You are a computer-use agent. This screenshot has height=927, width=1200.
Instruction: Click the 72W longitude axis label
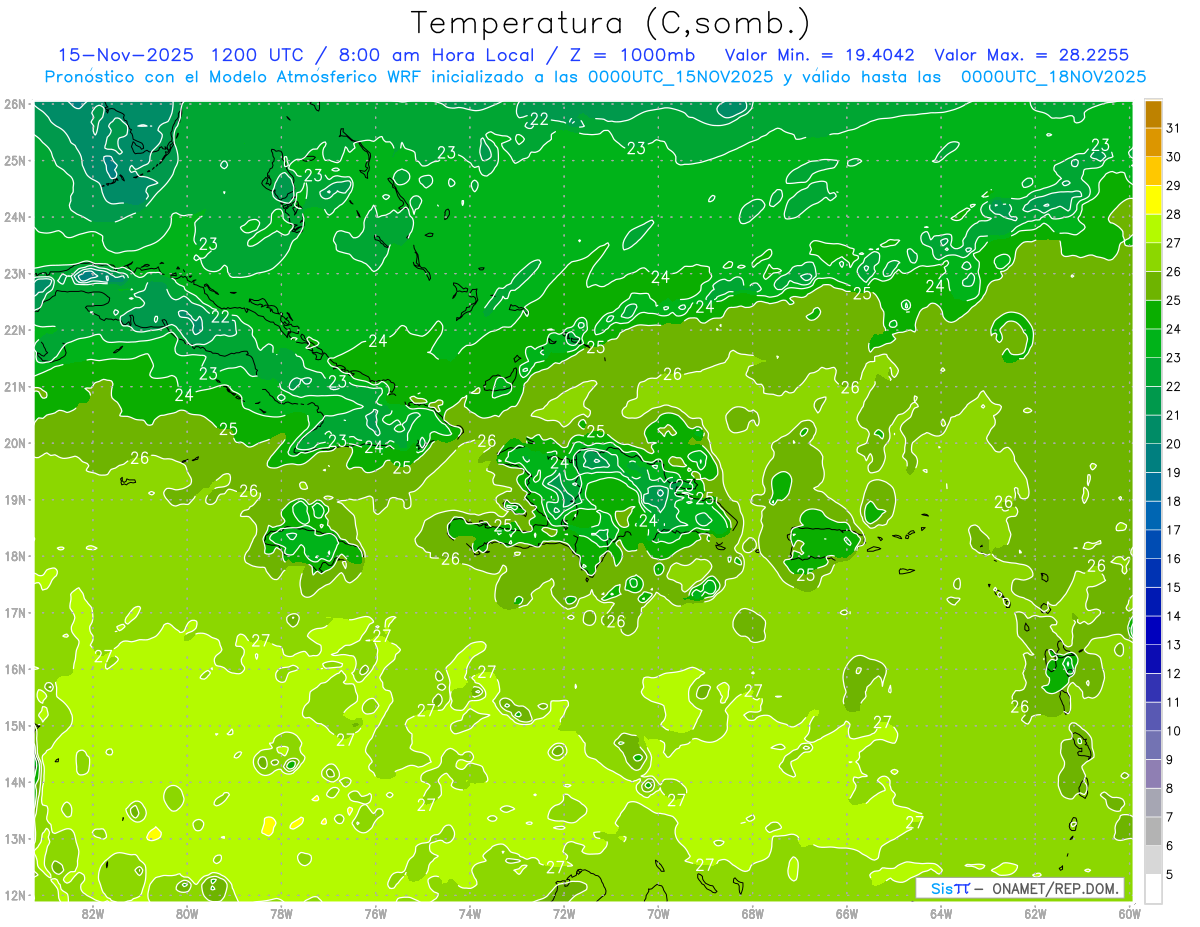(564, 913)
